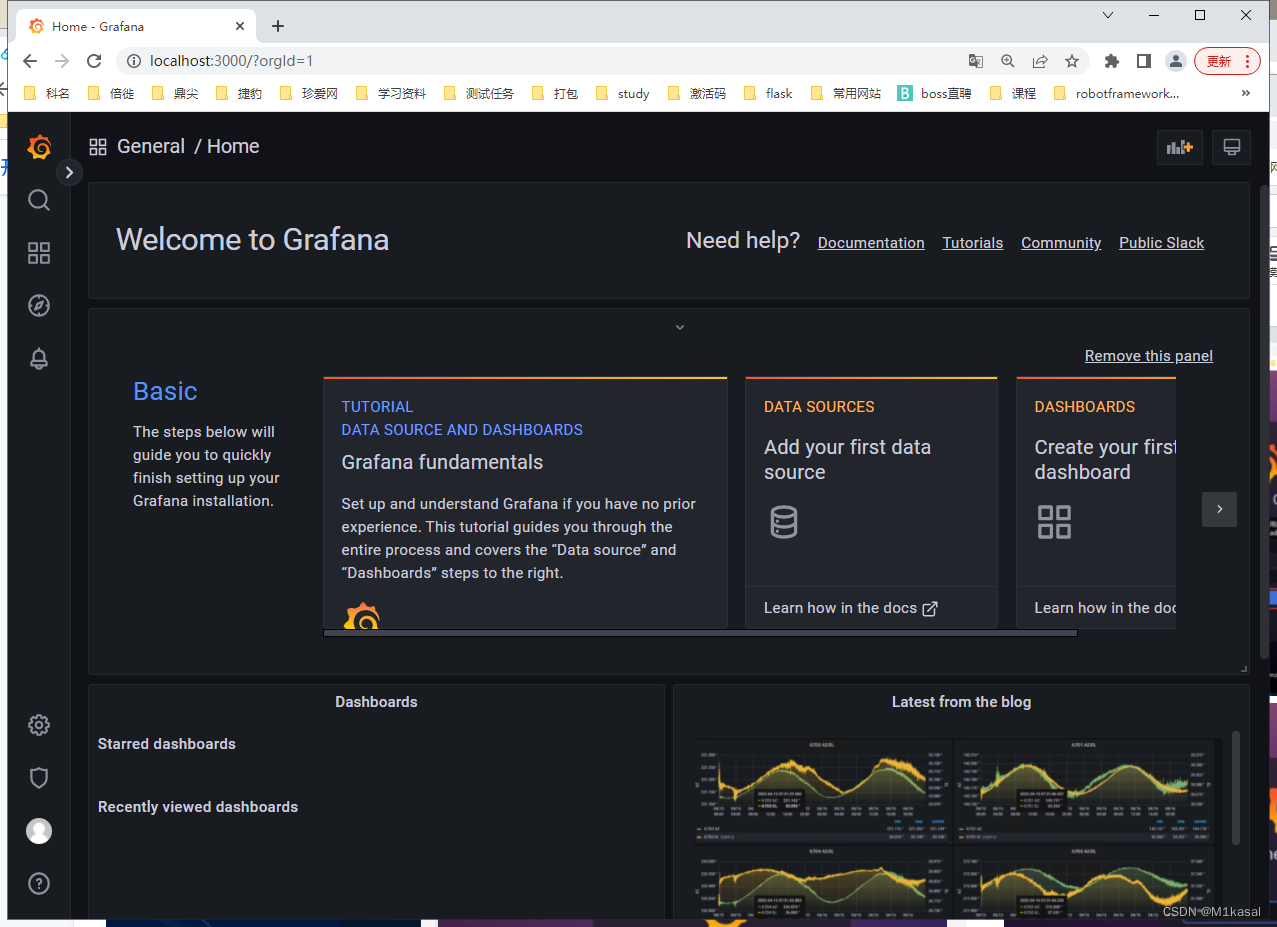Open the Dashboards grid icon in sidebar

coord(39,253)
